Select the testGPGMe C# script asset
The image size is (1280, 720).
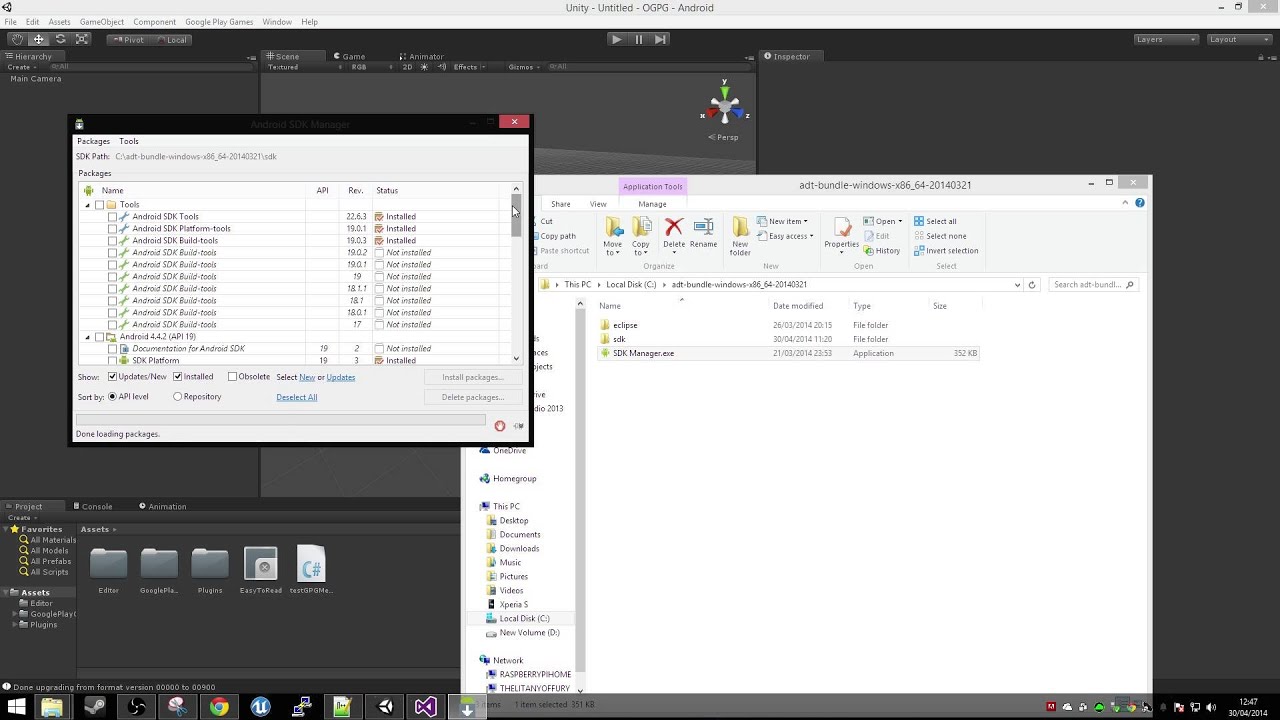(311, 571)
